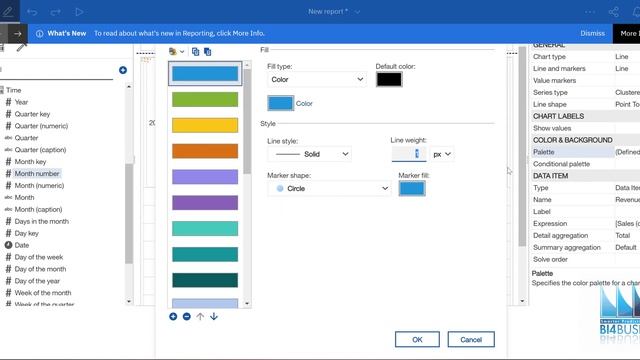Open the px unit dropdown
640x360 pixels.
click(x=442, y=154)
